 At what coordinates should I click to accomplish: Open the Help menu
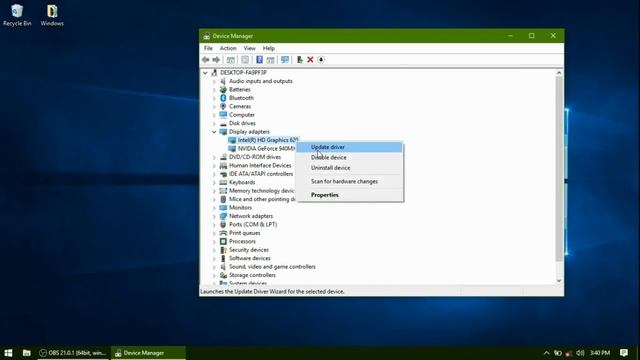click(269, 48)
